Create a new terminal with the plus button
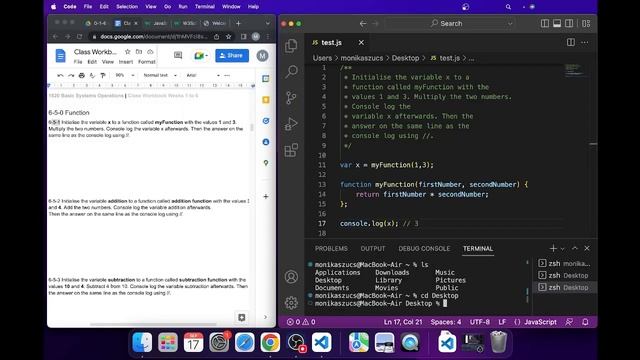Image resolution: width=640 pixels, height=360 pixels. 553,248
